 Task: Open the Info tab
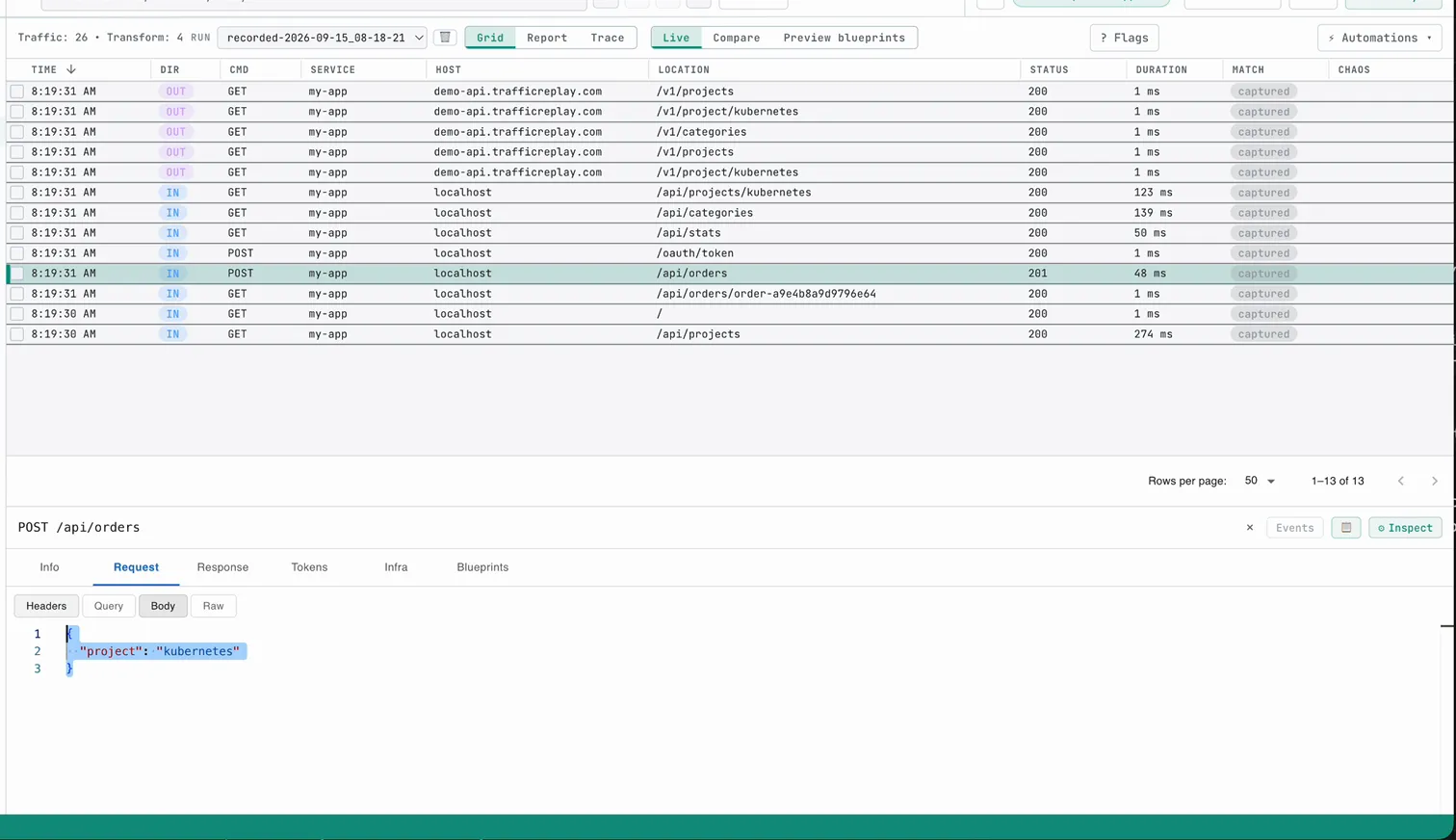(49, 567)
